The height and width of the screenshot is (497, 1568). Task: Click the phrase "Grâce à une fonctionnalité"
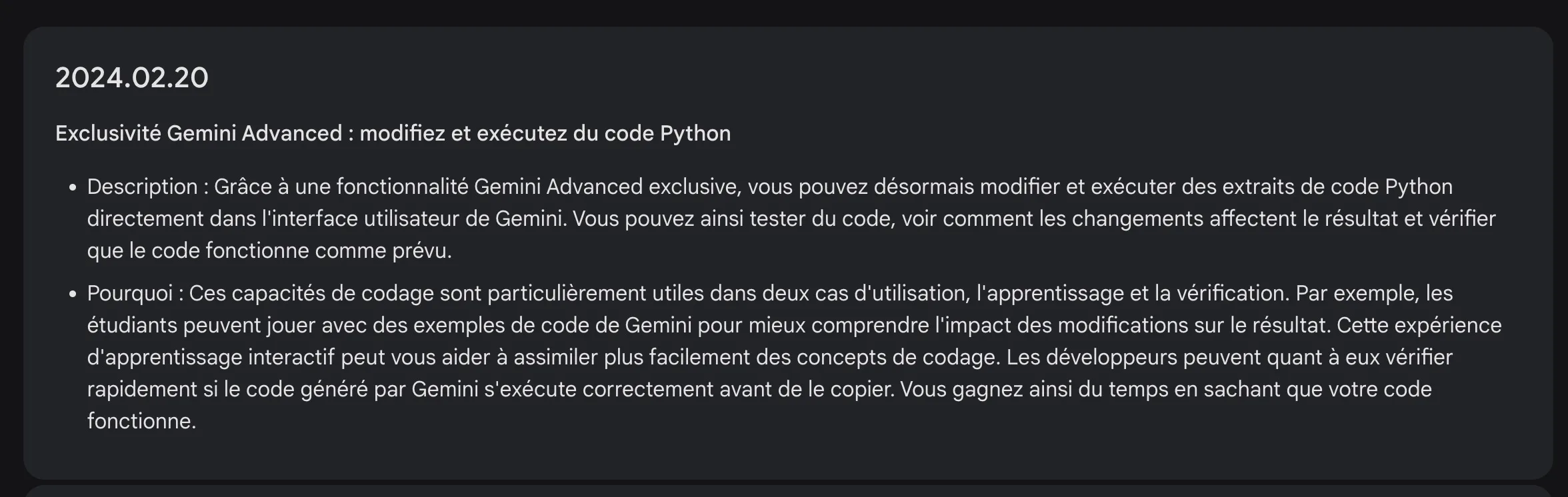pos(341,187)
